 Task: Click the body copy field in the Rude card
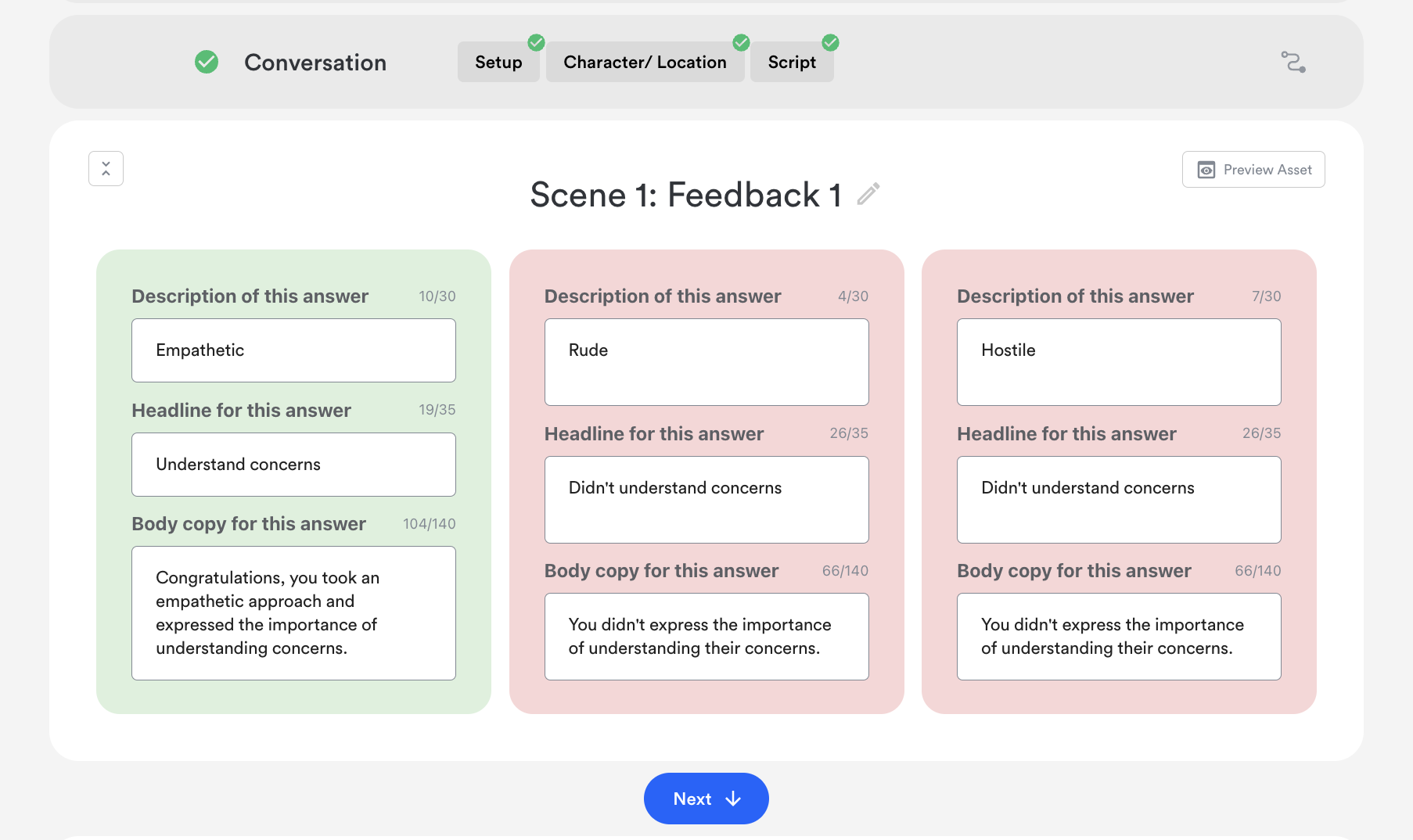706,636
